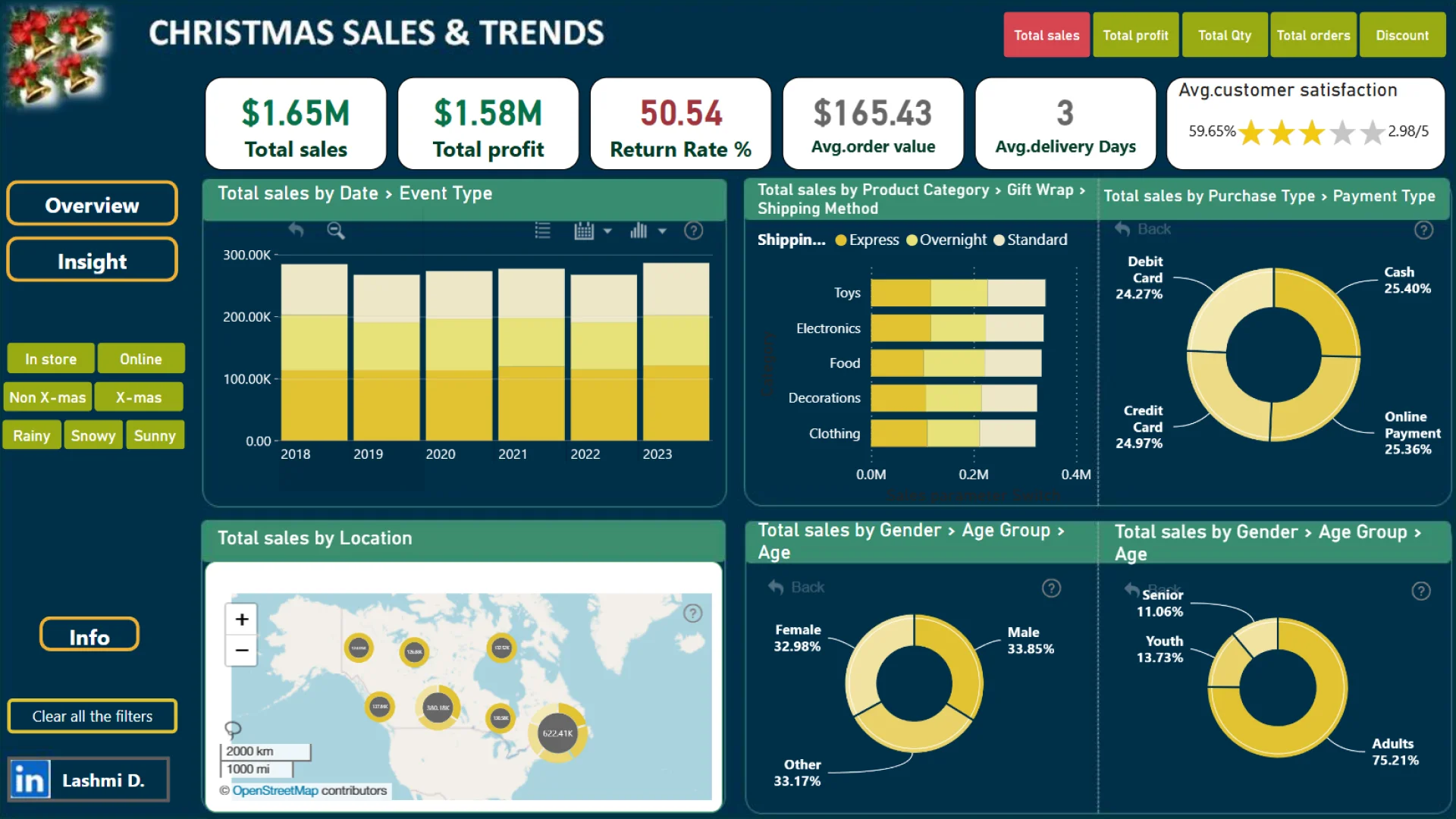Click Total sales KPI card
This screenshot has height=819, width=1456.
pyautogui.click(x=296, y=124)
